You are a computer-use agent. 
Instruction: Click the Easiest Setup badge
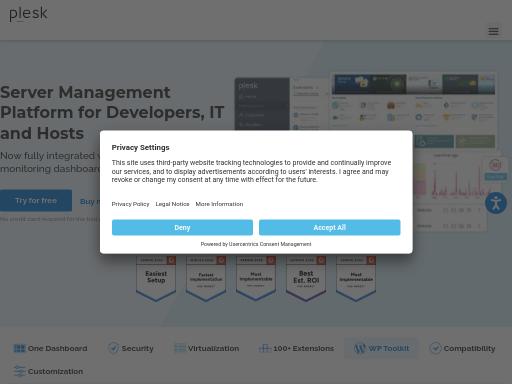[156, 278]
